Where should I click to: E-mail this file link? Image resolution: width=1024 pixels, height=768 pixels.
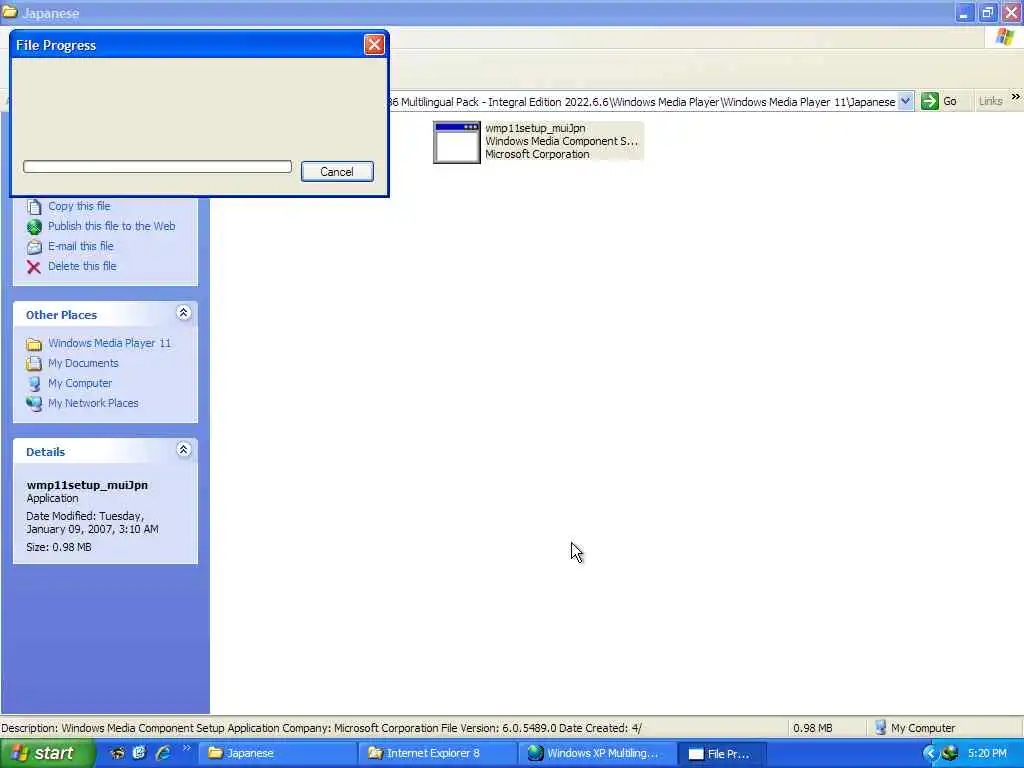[81, 246]
